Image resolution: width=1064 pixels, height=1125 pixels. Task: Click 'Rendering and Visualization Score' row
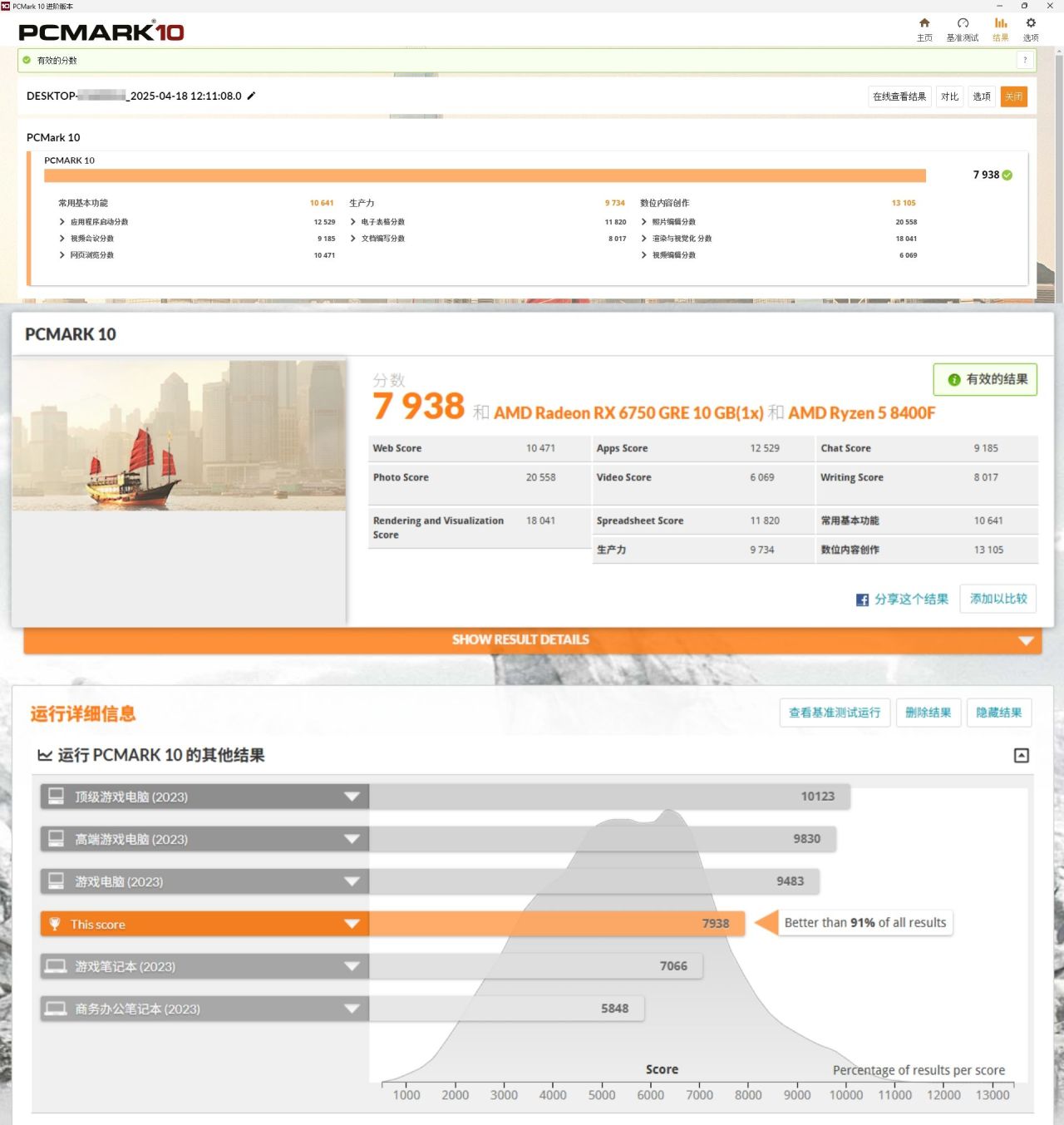pos(479,528)
